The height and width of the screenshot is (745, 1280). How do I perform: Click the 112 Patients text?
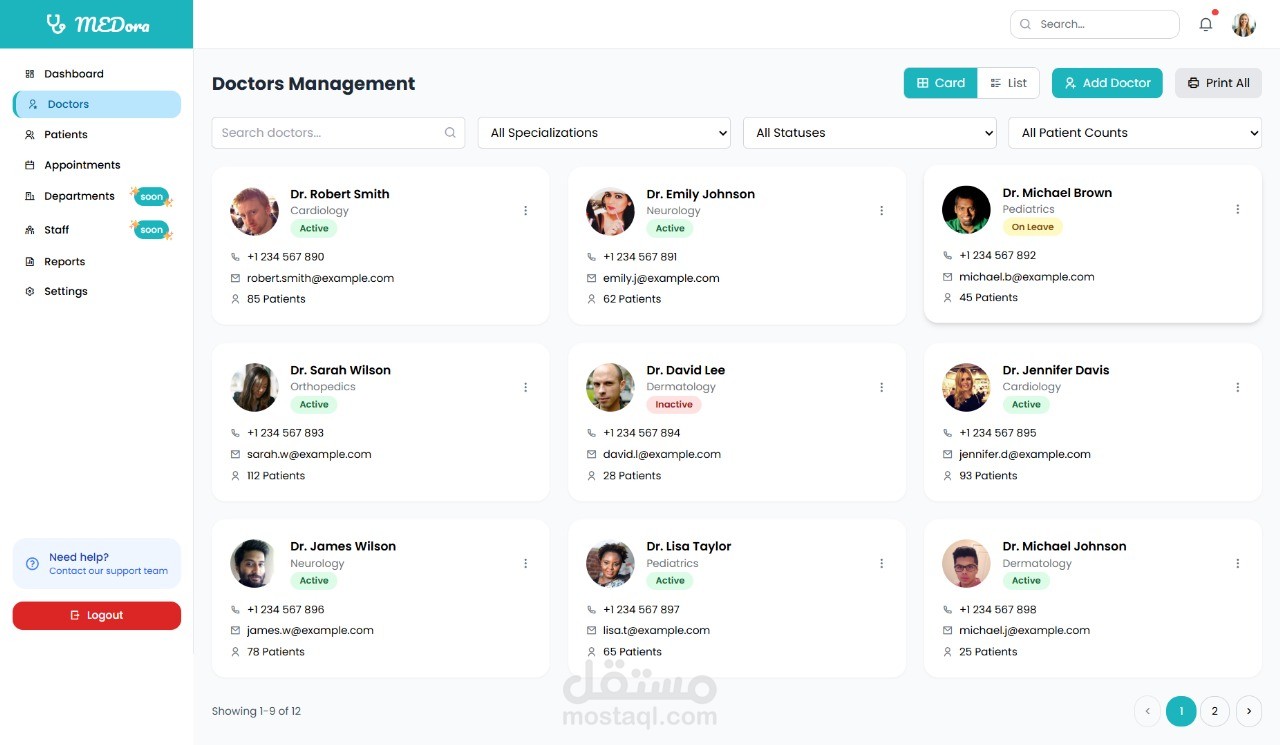click(276, 476)
